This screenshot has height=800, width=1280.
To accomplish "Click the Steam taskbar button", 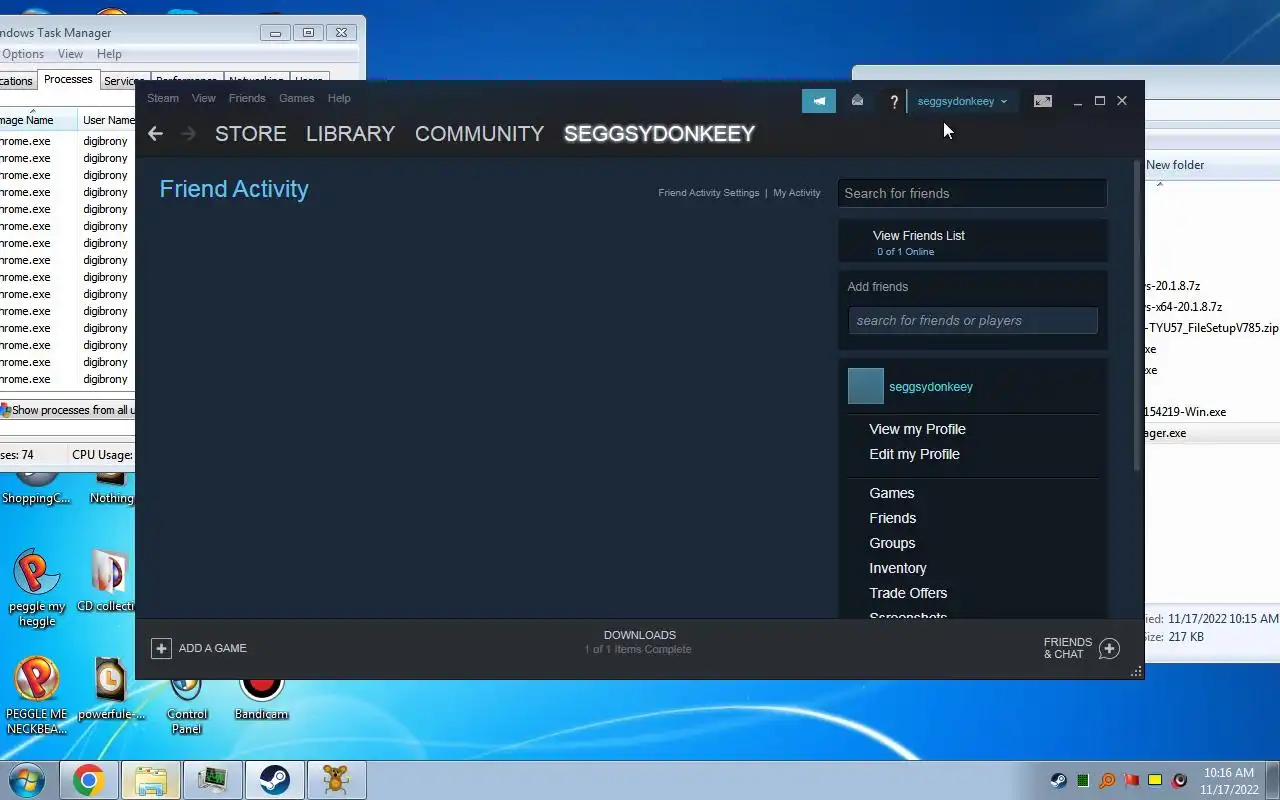I will [274, 780].
